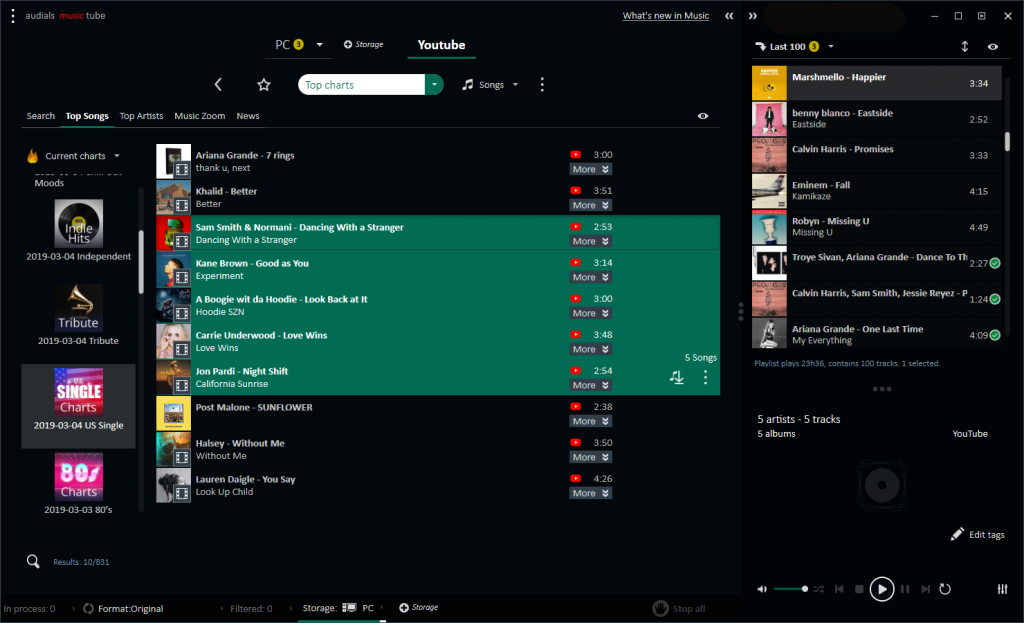Go back with the left arrow

218,84
